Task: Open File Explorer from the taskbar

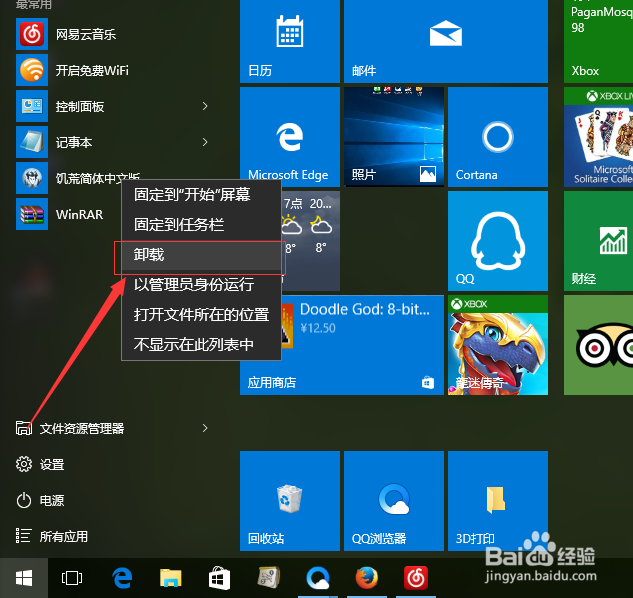Action: 170,578
